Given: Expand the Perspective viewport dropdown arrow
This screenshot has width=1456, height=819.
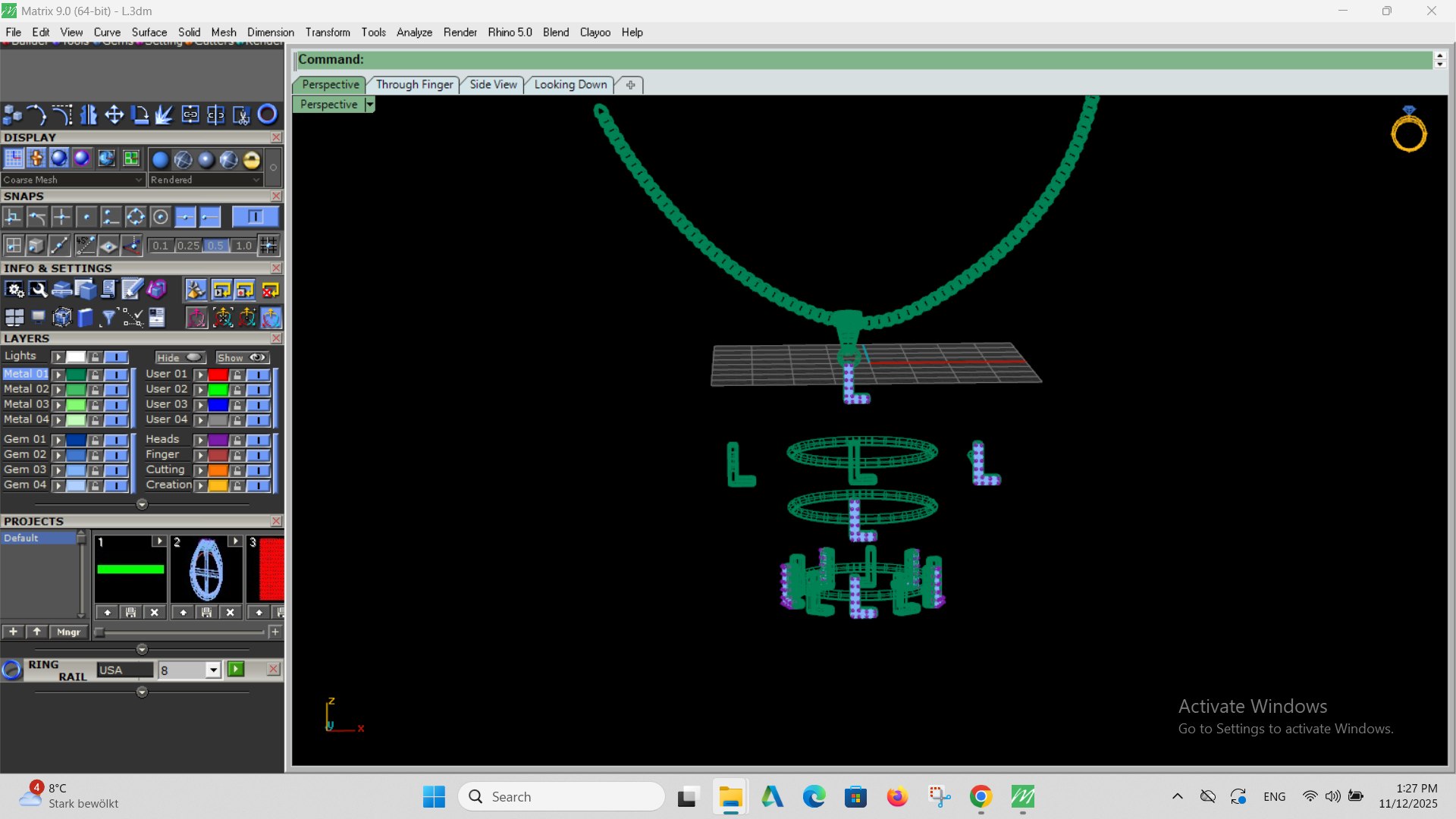Looking at the screenshot, I should click(x=370, y=105).
